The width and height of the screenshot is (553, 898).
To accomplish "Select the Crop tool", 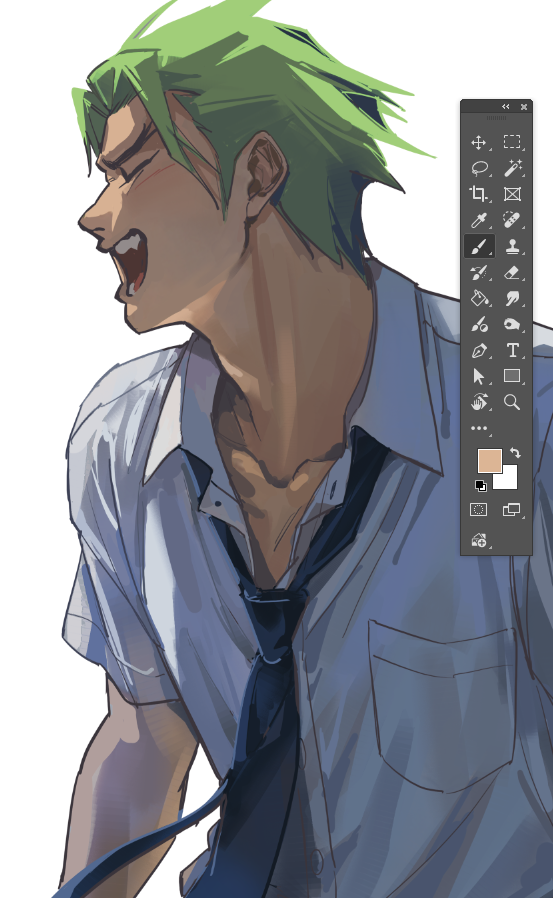I will 478,194.
